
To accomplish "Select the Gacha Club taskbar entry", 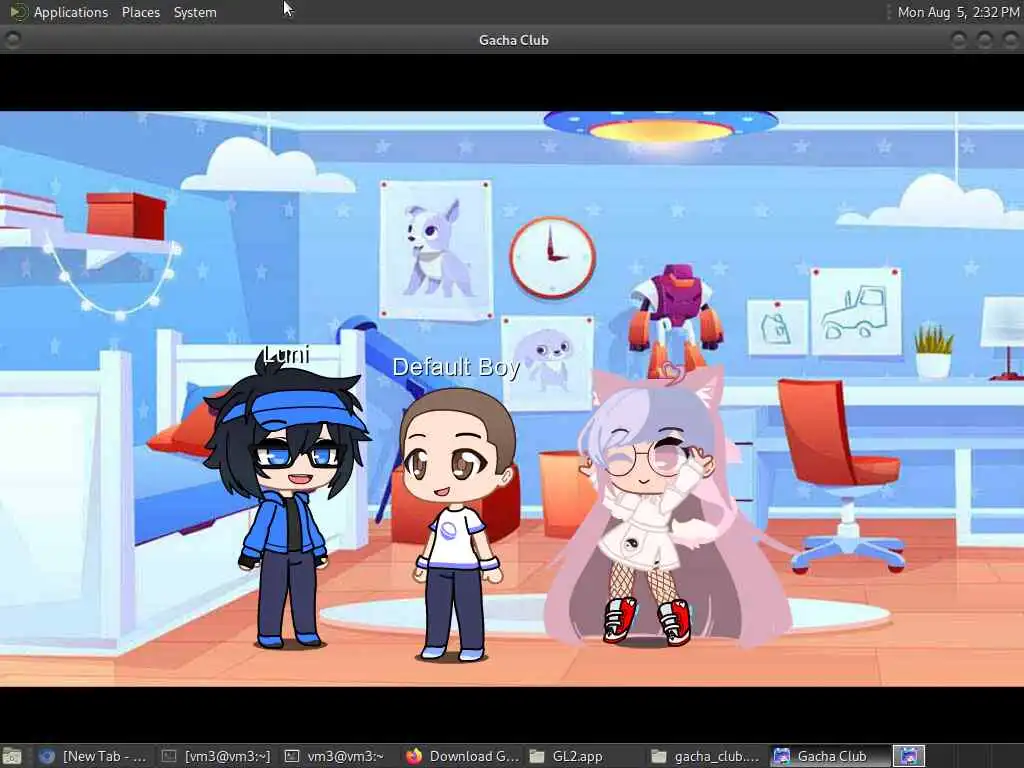I will click(829, 756).
